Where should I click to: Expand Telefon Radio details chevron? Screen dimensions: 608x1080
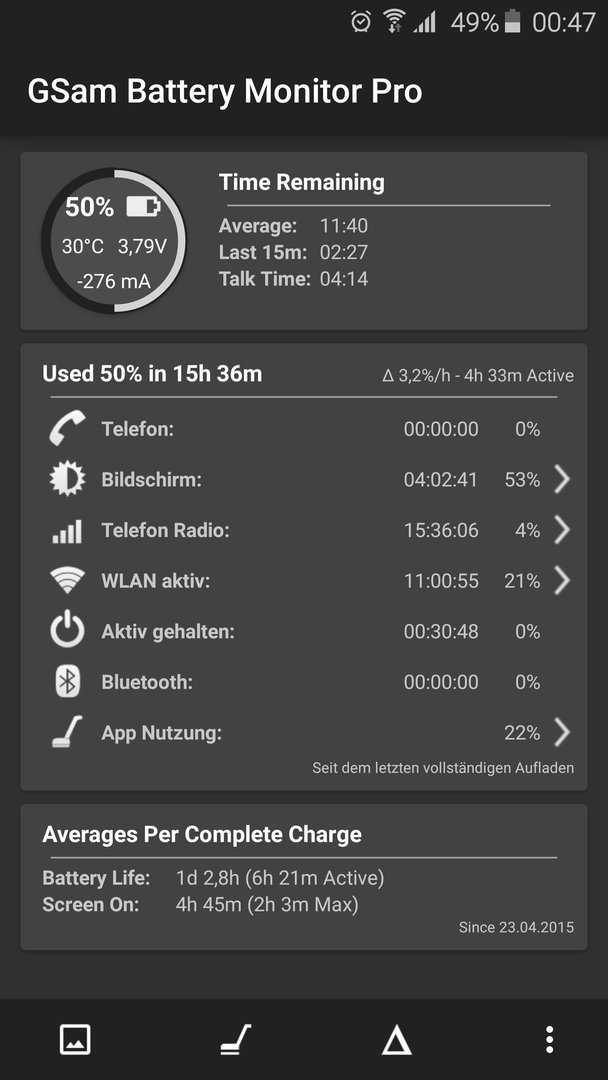click(x=562, y=530)
